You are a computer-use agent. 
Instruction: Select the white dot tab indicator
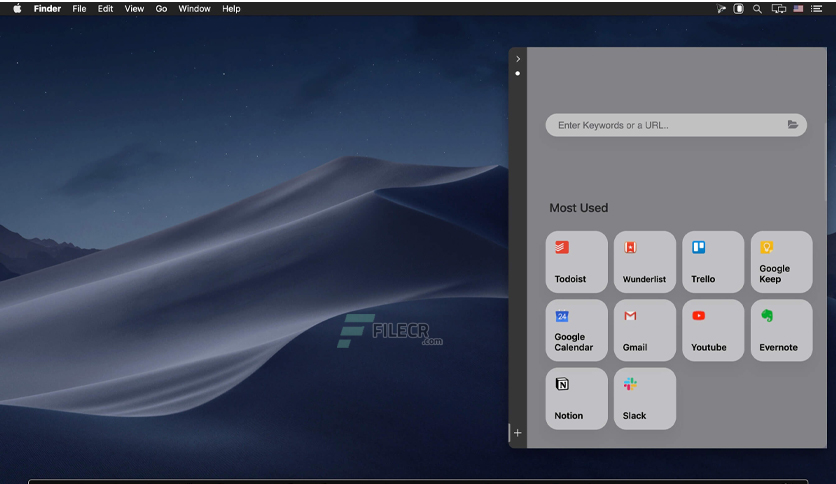tap(518, 74)
